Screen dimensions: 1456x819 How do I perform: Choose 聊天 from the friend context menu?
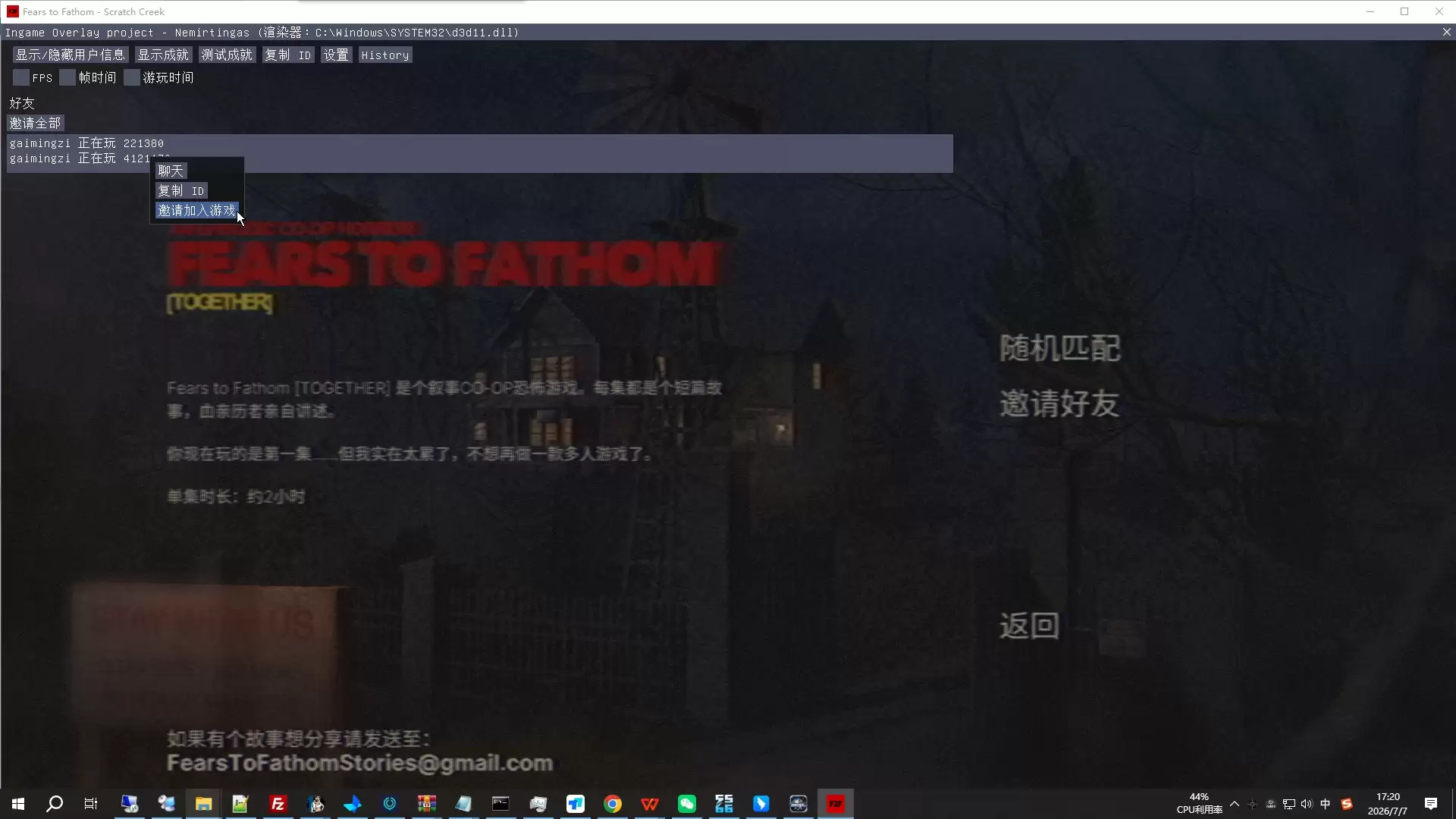(x=171, y=171)
